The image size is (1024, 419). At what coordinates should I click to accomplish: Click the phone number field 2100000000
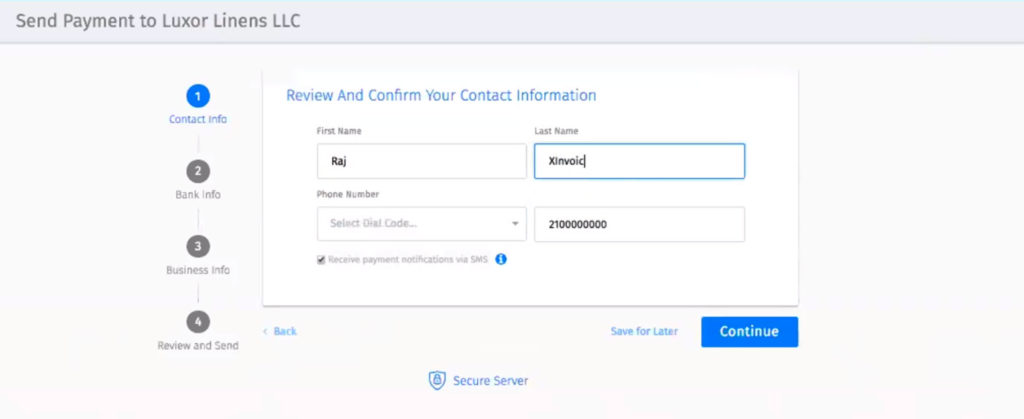[x=639, y=225]
